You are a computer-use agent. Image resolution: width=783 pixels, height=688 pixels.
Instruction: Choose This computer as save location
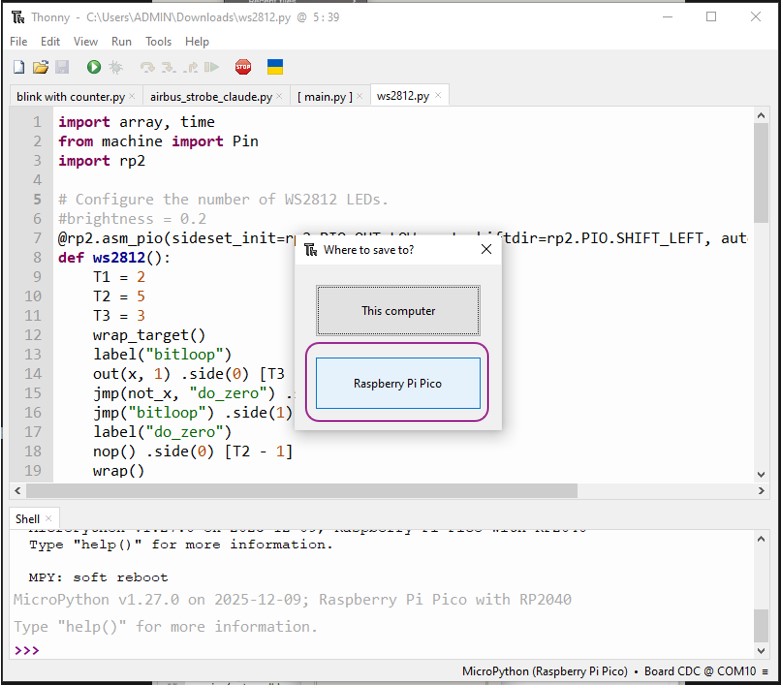point(398,311)
